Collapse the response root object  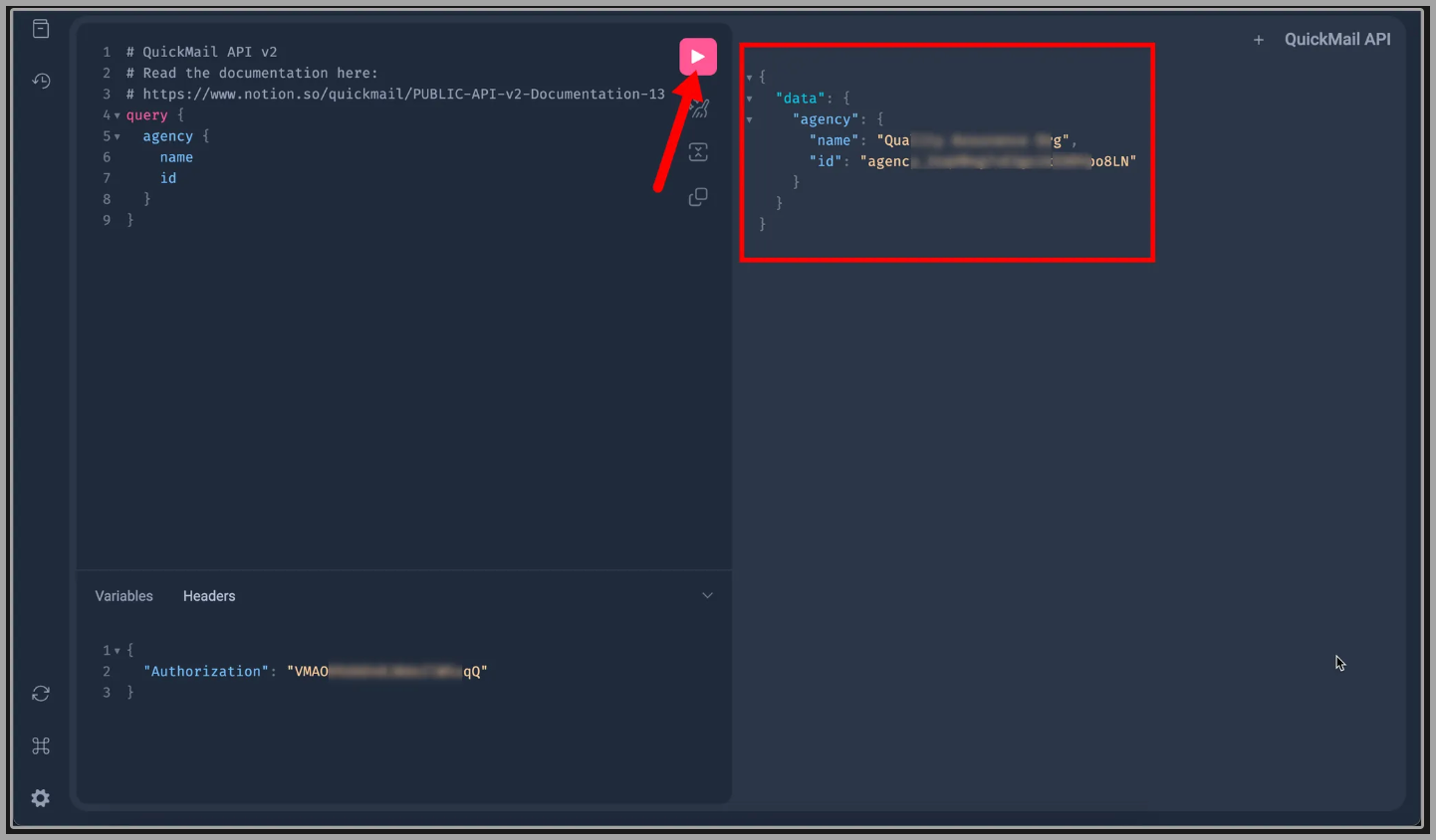point(750,77)
